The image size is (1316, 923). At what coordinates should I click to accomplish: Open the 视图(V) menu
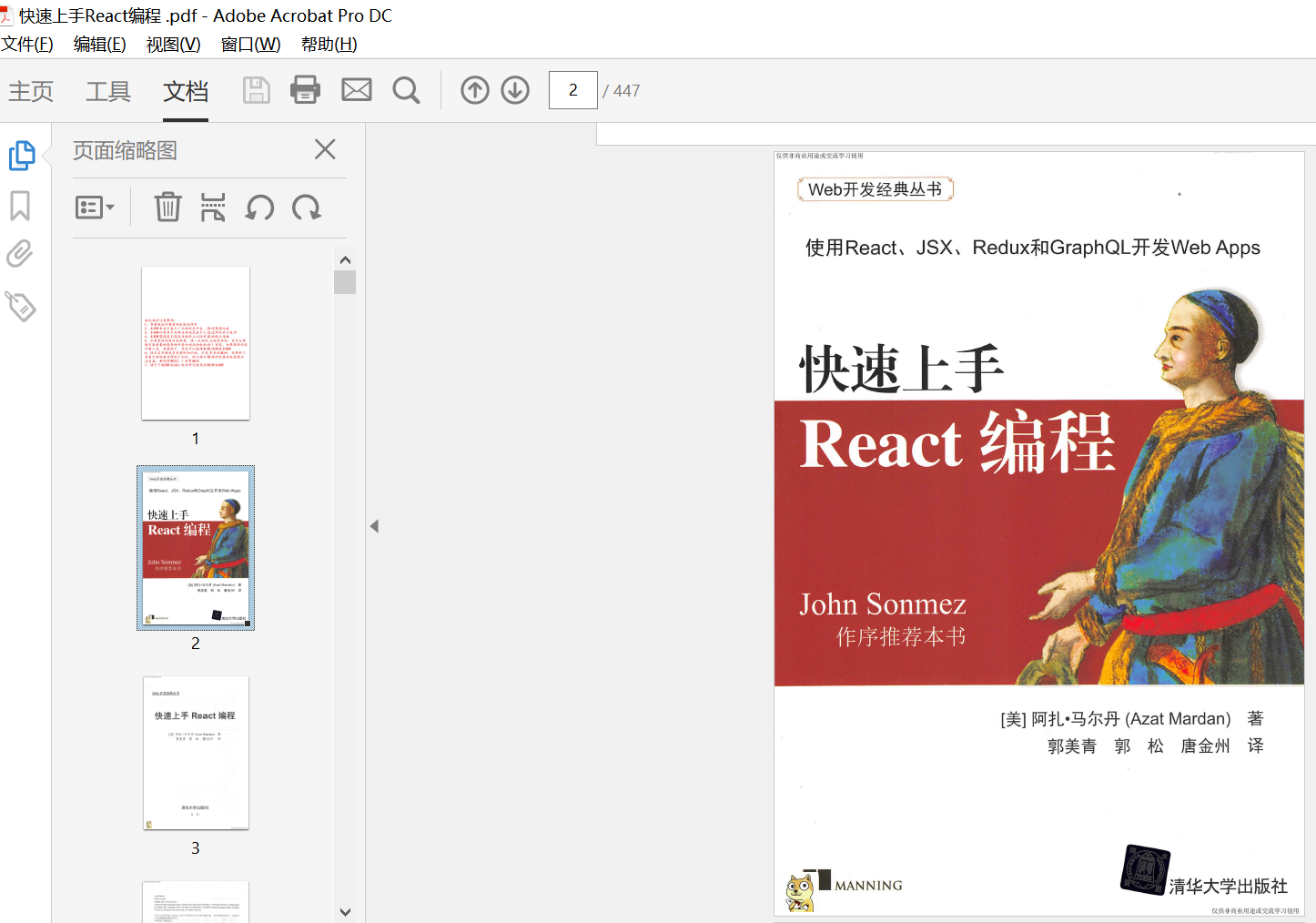pos(174,44)
